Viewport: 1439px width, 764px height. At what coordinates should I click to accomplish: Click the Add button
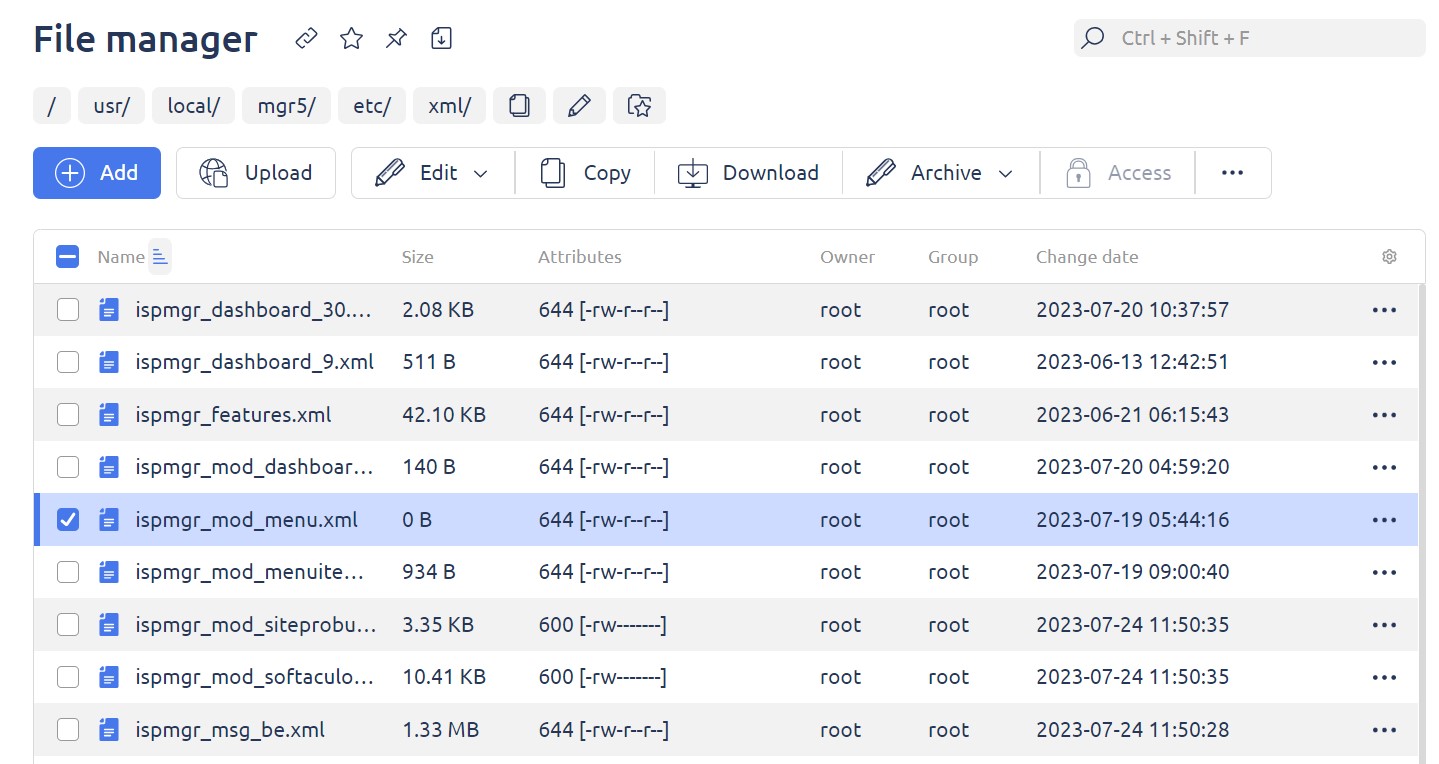point(97,173)
